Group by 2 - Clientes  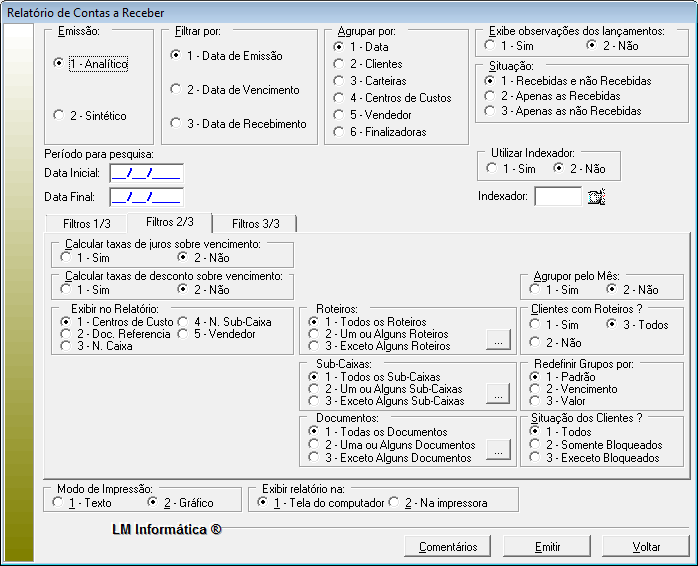click(340, 64)
